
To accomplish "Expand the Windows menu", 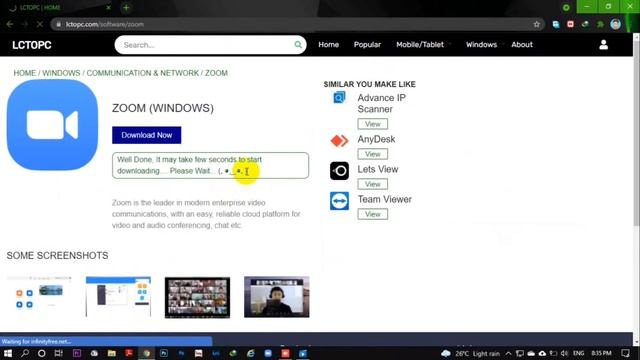I will (x=481, y=44).
